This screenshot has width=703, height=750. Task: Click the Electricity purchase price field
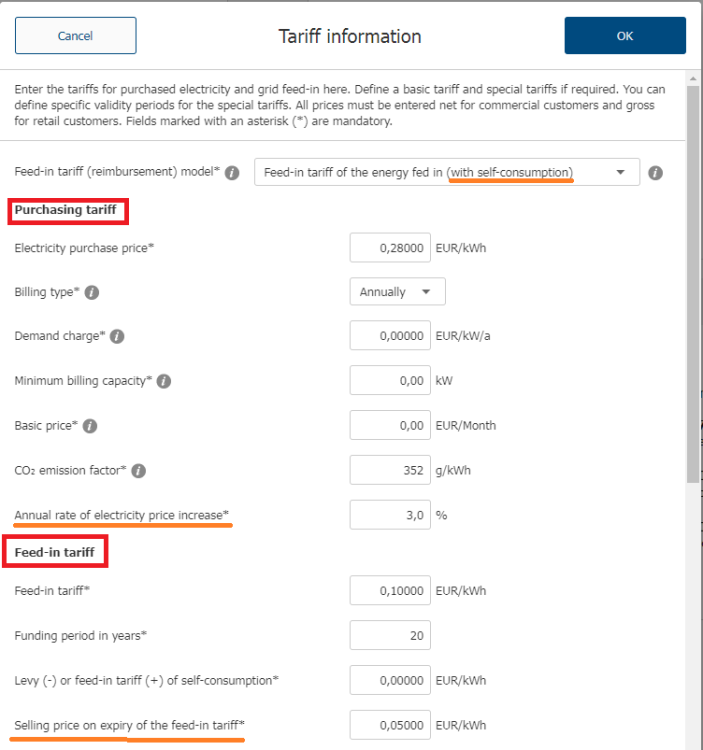(390, 248)
